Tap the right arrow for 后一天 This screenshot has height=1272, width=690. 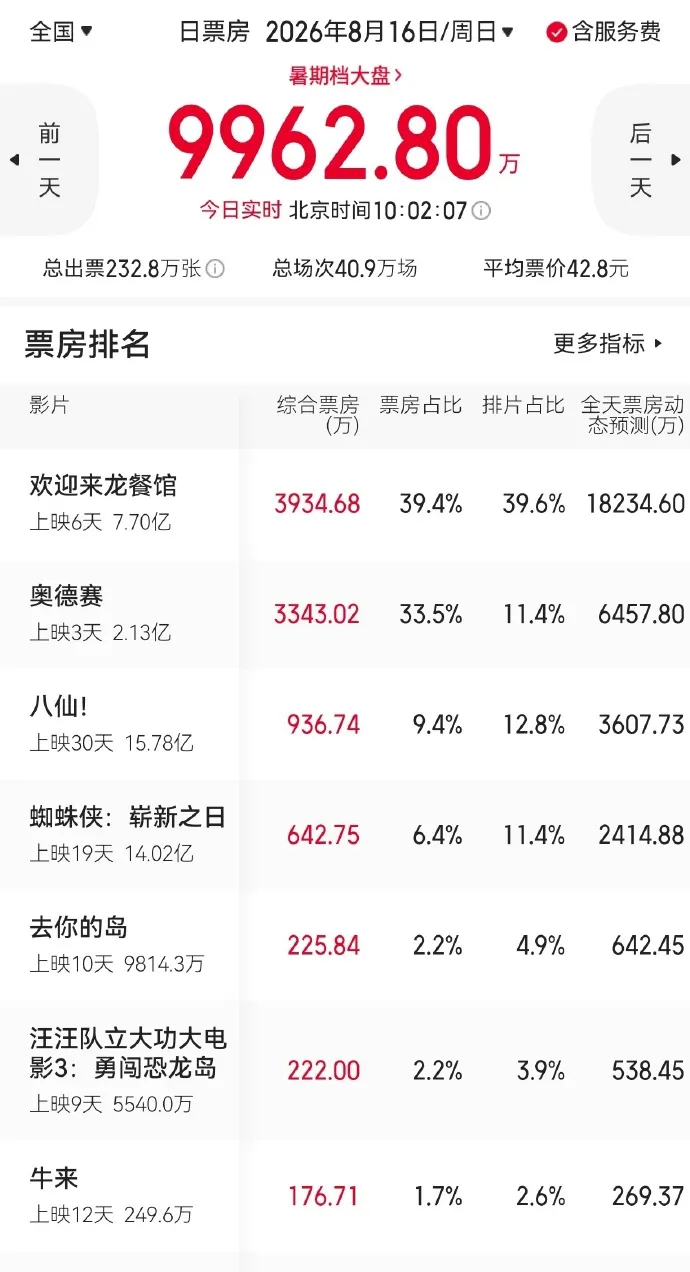[x=676, y=160]
